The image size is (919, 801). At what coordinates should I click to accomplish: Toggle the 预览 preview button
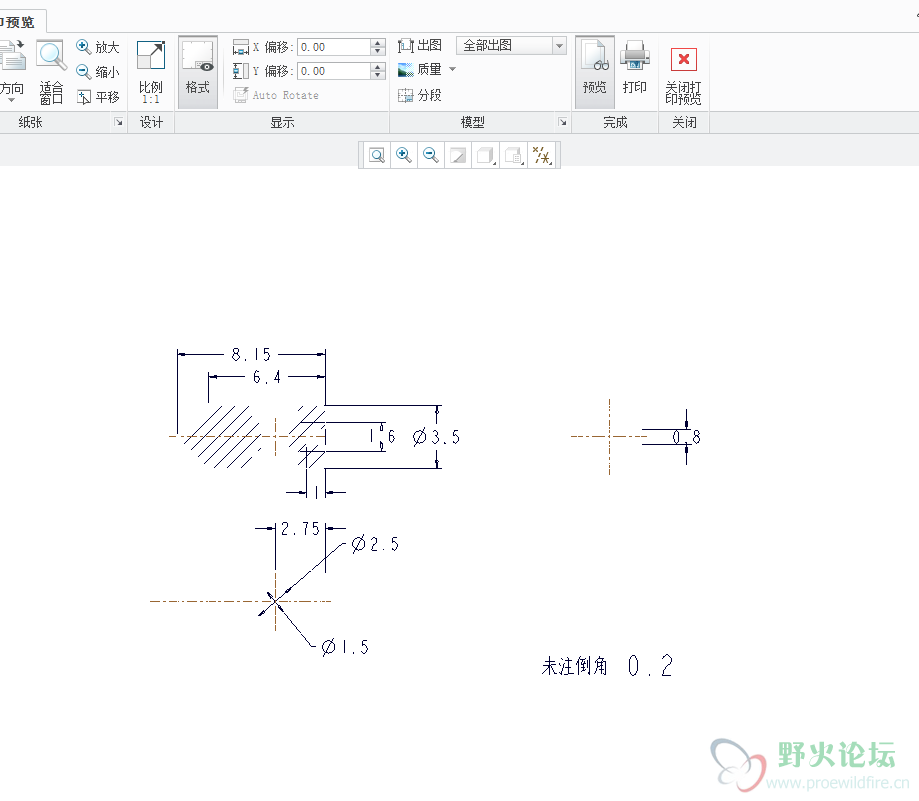[594, 71]
